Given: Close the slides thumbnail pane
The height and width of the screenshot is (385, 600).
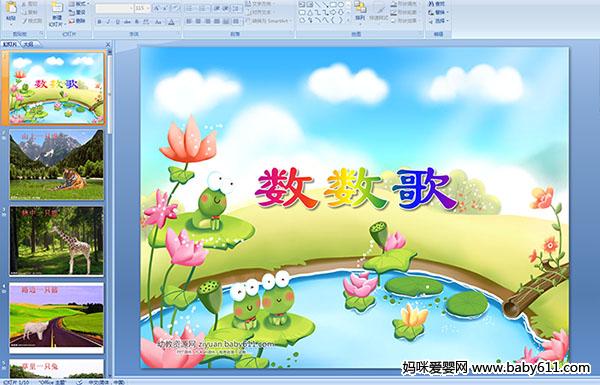Looking at the screenshot, I should [108, 44].
